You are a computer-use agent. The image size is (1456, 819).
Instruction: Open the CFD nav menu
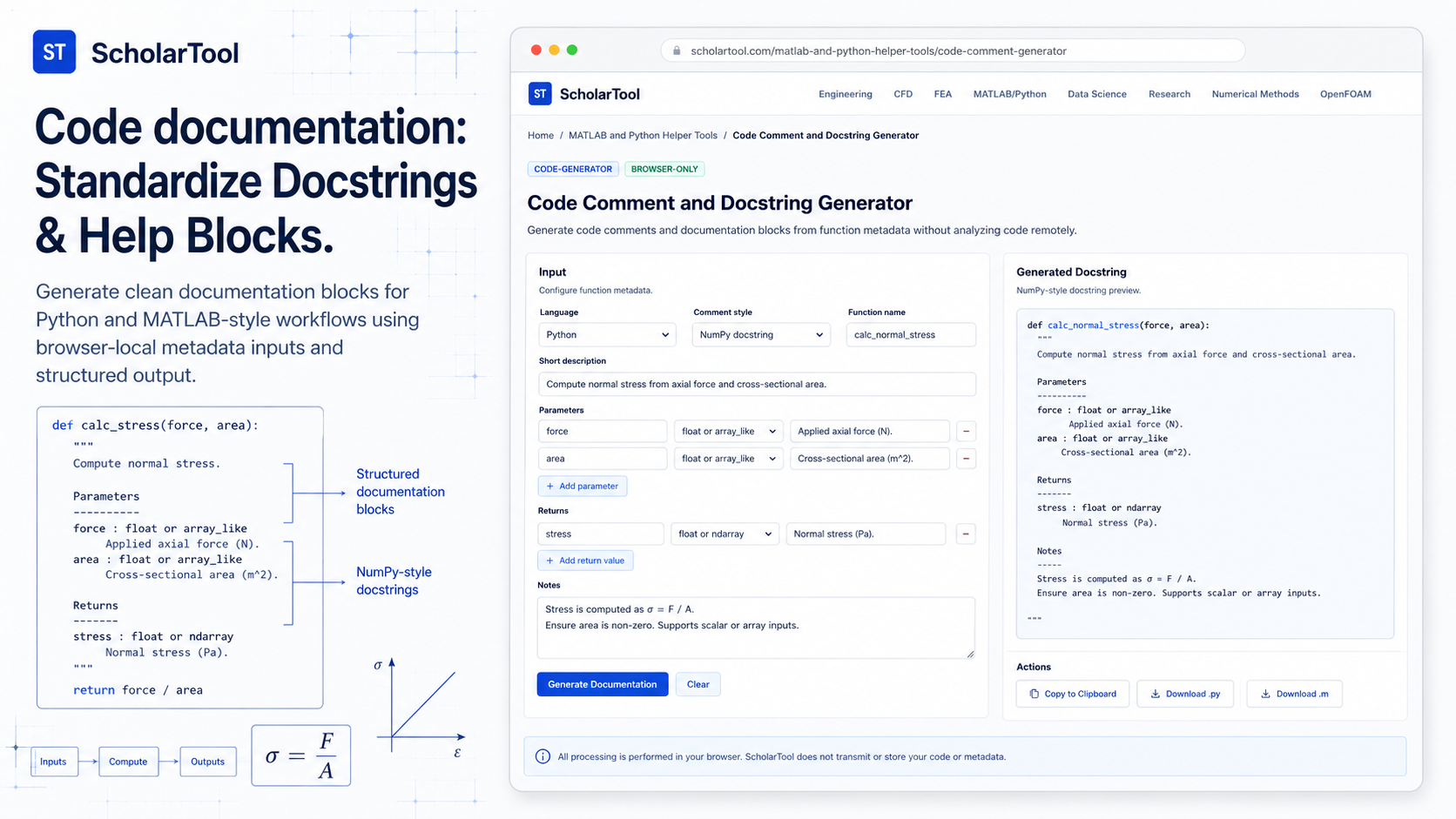pyautogui.click(x=903, y=94)
